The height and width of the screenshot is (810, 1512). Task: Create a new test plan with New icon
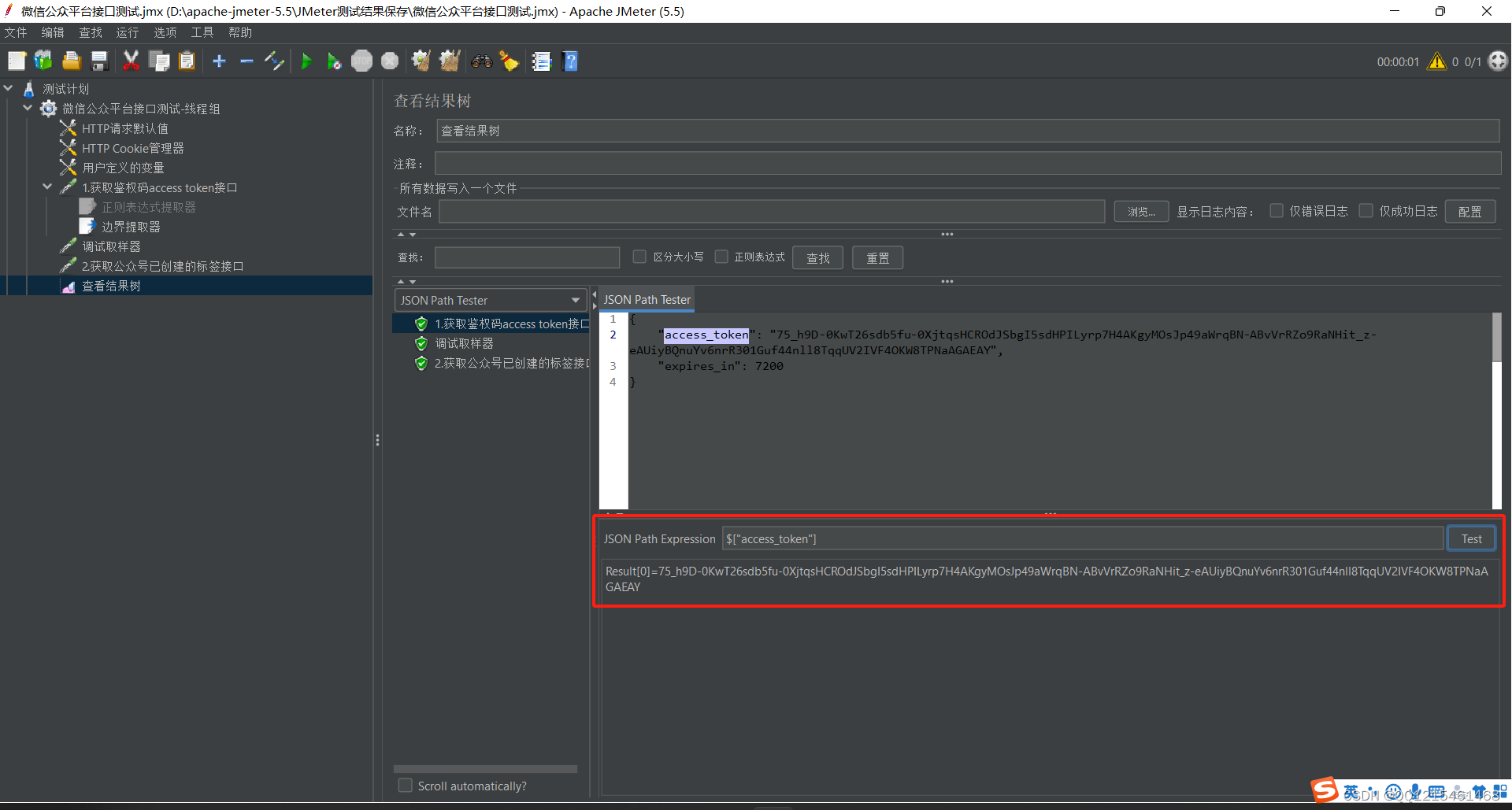[17, 61]
